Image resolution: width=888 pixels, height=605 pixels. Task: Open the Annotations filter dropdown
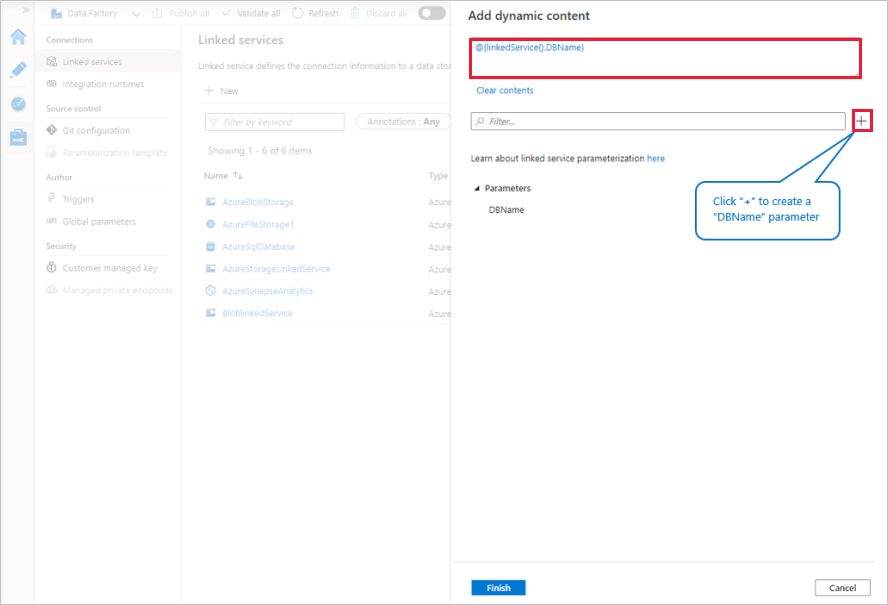click(x=403, y=122)
